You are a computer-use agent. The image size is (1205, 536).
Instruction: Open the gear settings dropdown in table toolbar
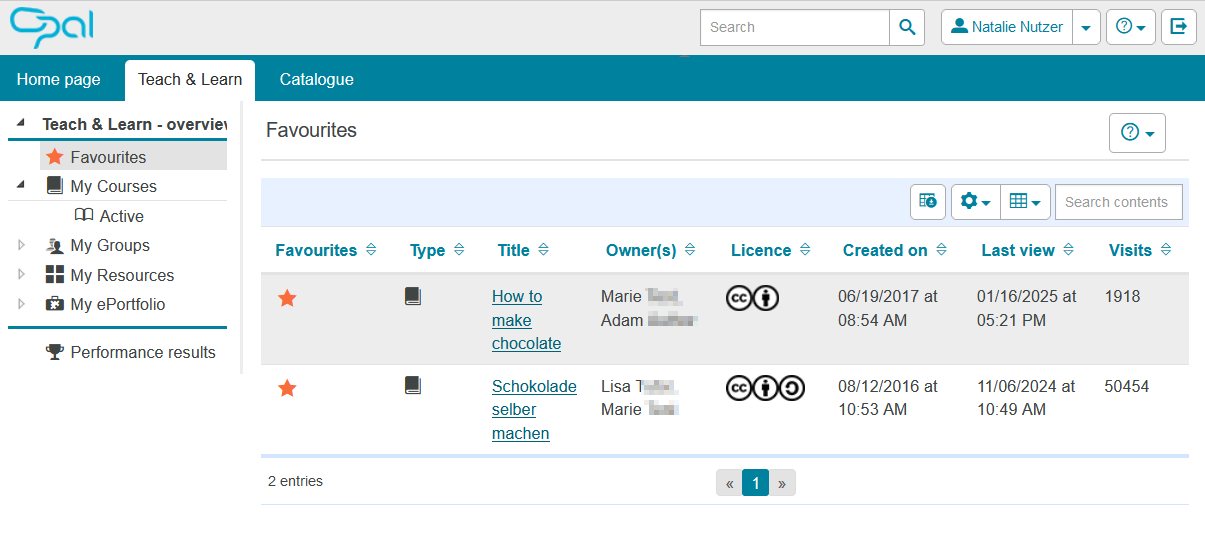pos(975,202)
